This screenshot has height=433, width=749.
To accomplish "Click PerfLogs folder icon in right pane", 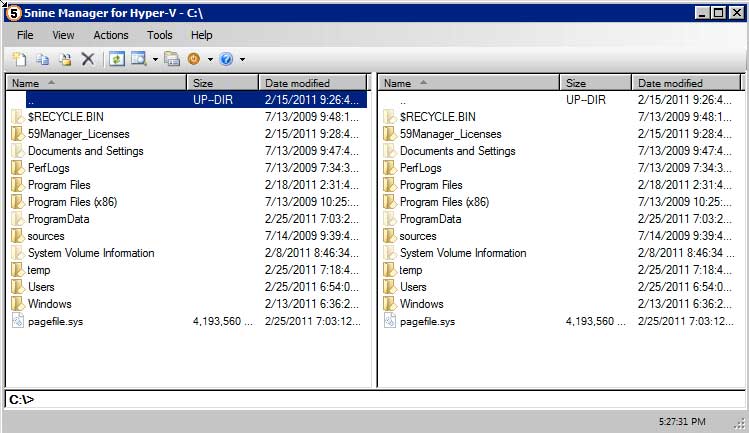I will coord(389,168).
